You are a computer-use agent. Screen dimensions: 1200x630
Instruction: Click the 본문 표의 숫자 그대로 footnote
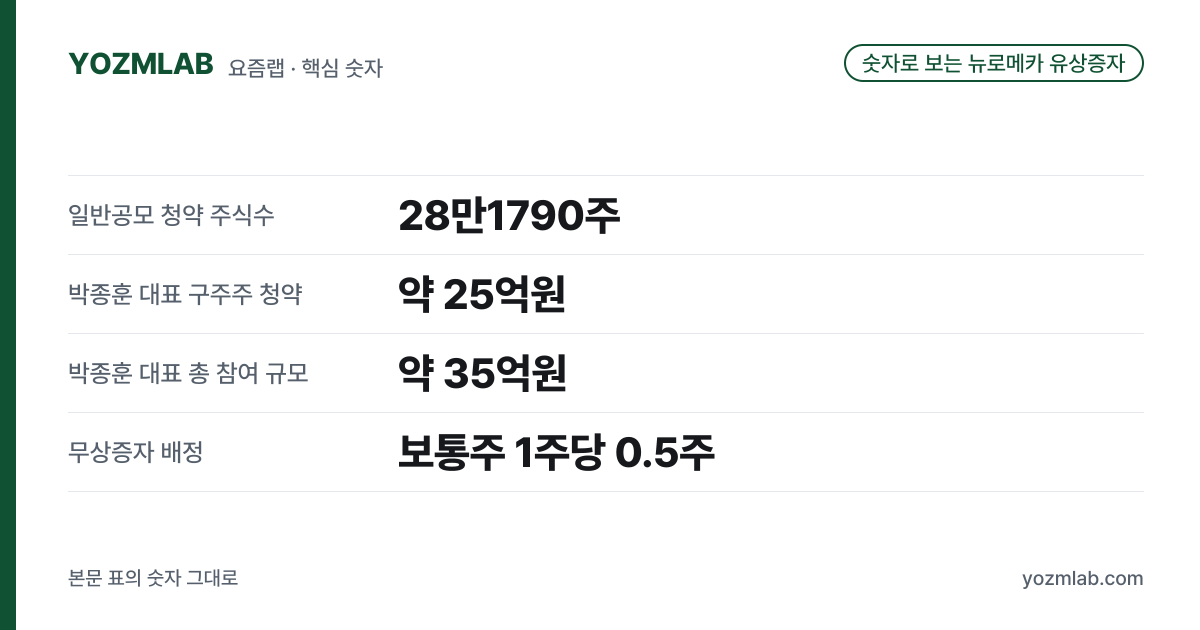153,578
